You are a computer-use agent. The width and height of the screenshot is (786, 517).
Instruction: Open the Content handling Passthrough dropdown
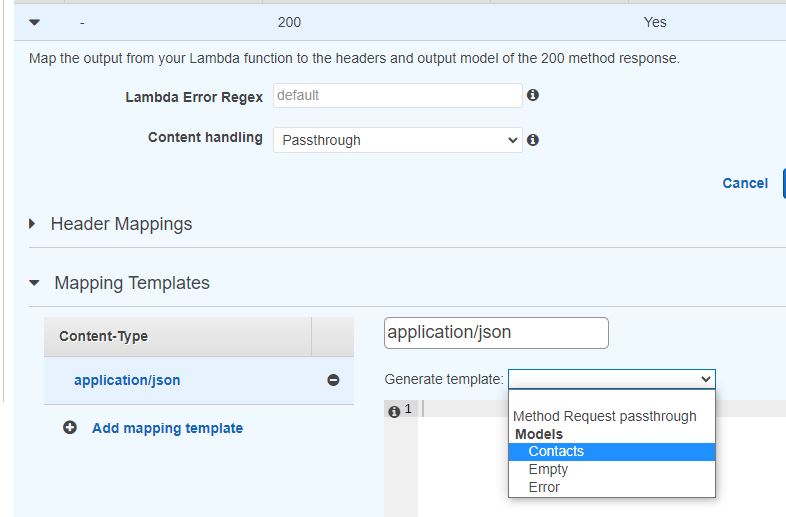[x=398, y=140]
